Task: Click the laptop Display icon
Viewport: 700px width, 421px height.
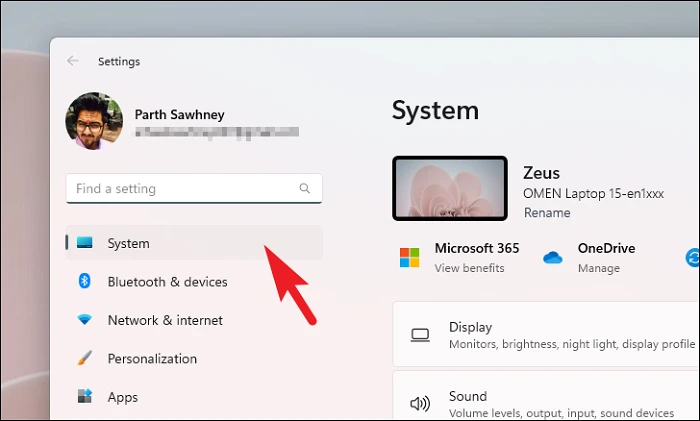Action: coord(420,335)
